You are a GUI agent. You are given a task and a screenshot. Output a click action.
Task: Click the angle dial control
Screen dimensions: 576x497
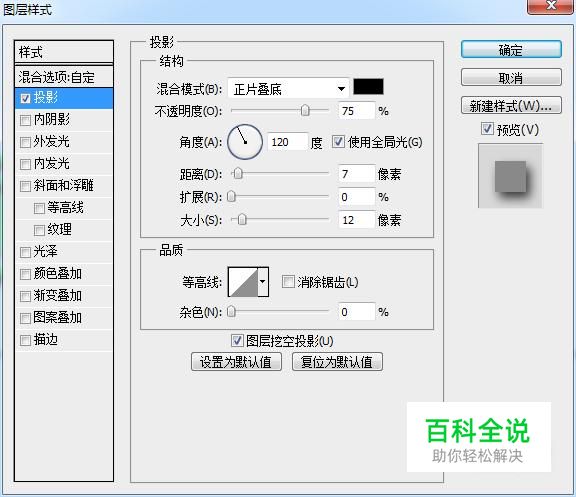click(245, 142)
